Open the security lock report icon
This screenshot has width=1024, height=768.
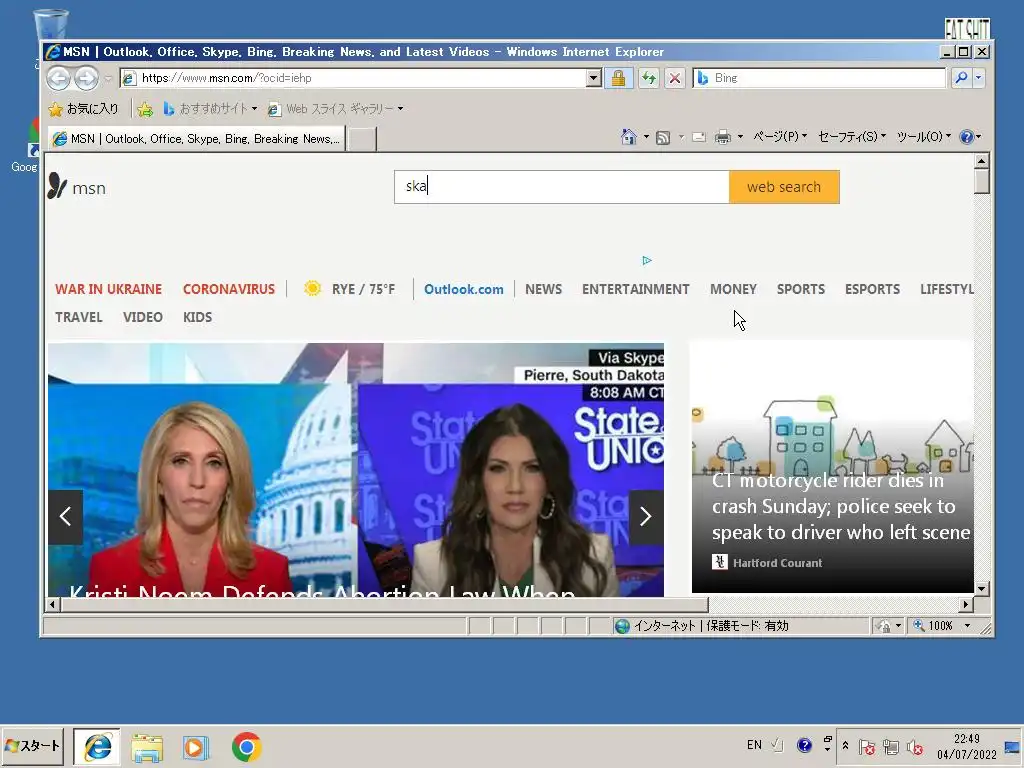pyautogui.click(x=618, y=78)
